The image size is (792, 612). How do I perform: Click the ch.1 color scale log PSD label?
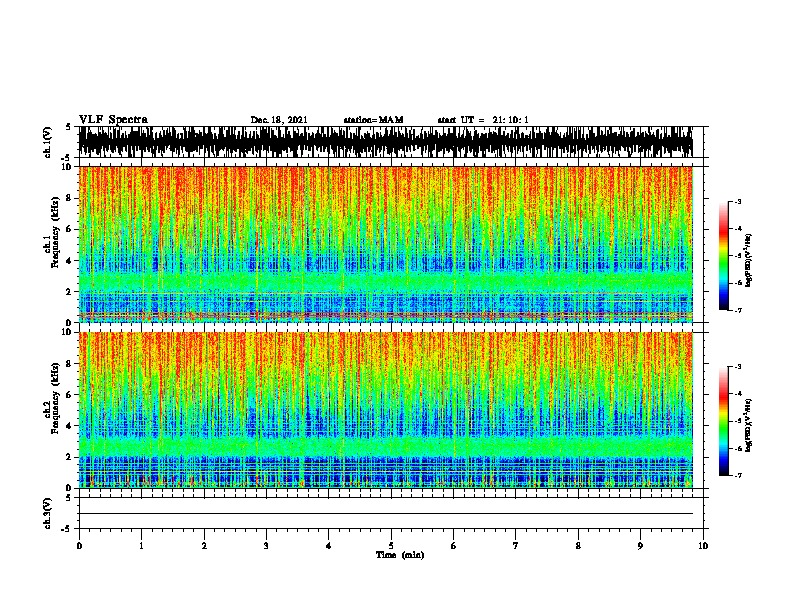[x=748, y=260]
